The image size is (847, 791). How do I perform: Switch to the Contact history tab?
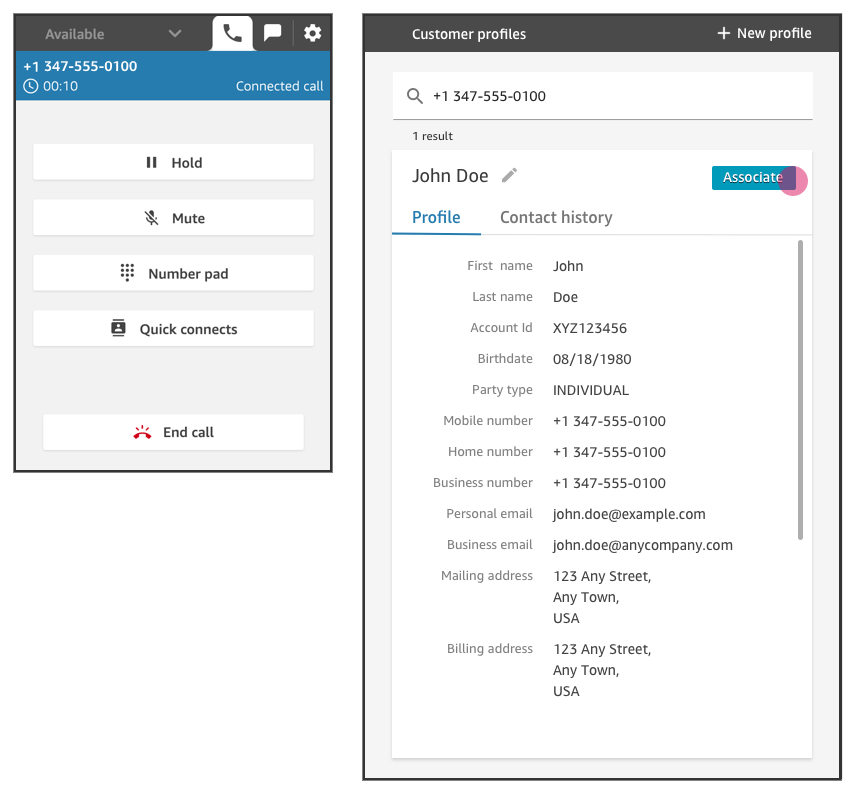pos(556,217)
